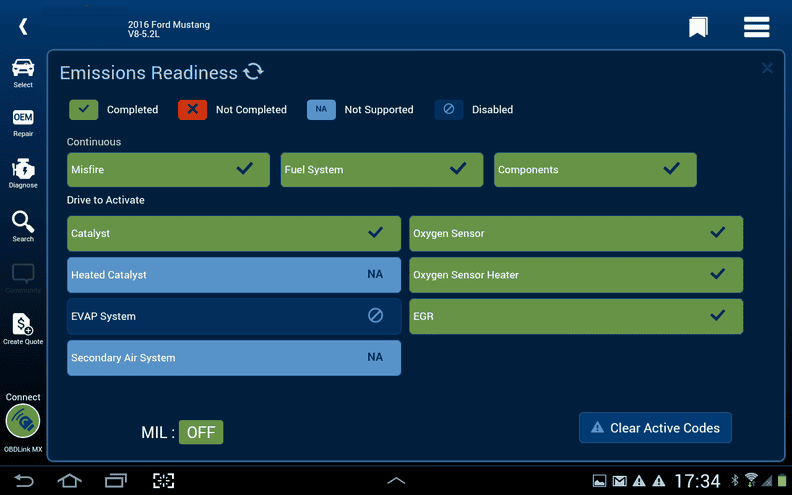Click the Drive to Activate label
The height and width of the screenshot is (495, 792).
click(x=106, y=200)
